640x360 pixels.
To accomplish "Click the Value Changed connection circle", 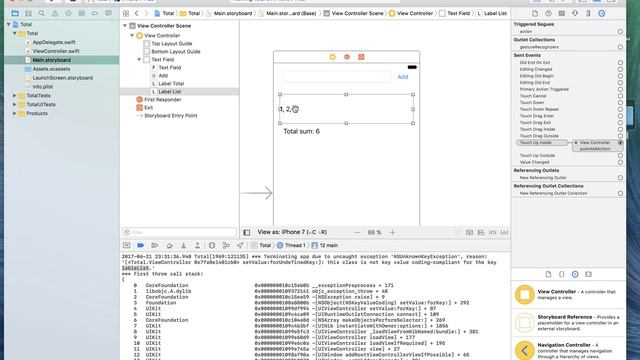I will point(620,162).
